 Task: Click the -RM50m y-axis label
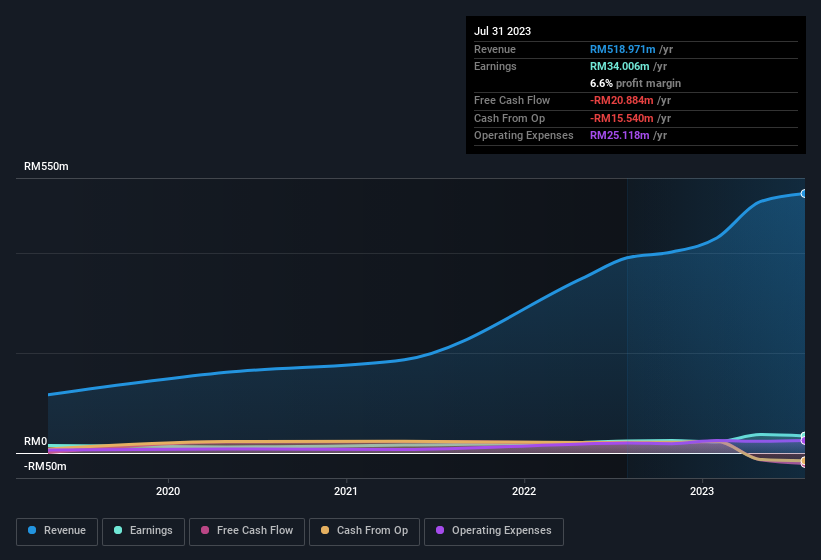click(45, 466)
